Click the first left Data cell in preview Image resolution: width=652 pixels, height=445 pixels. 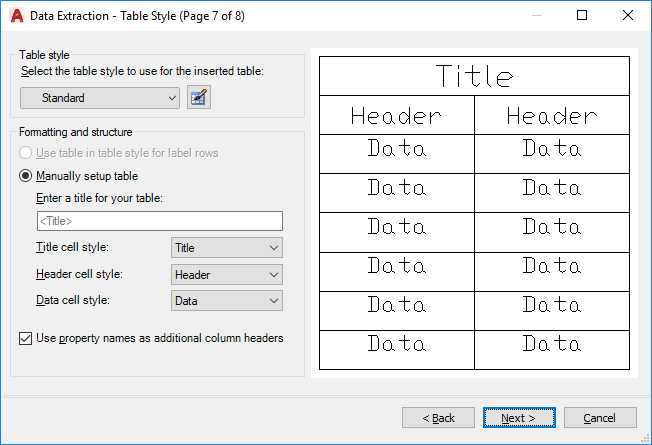click(396, 149)
